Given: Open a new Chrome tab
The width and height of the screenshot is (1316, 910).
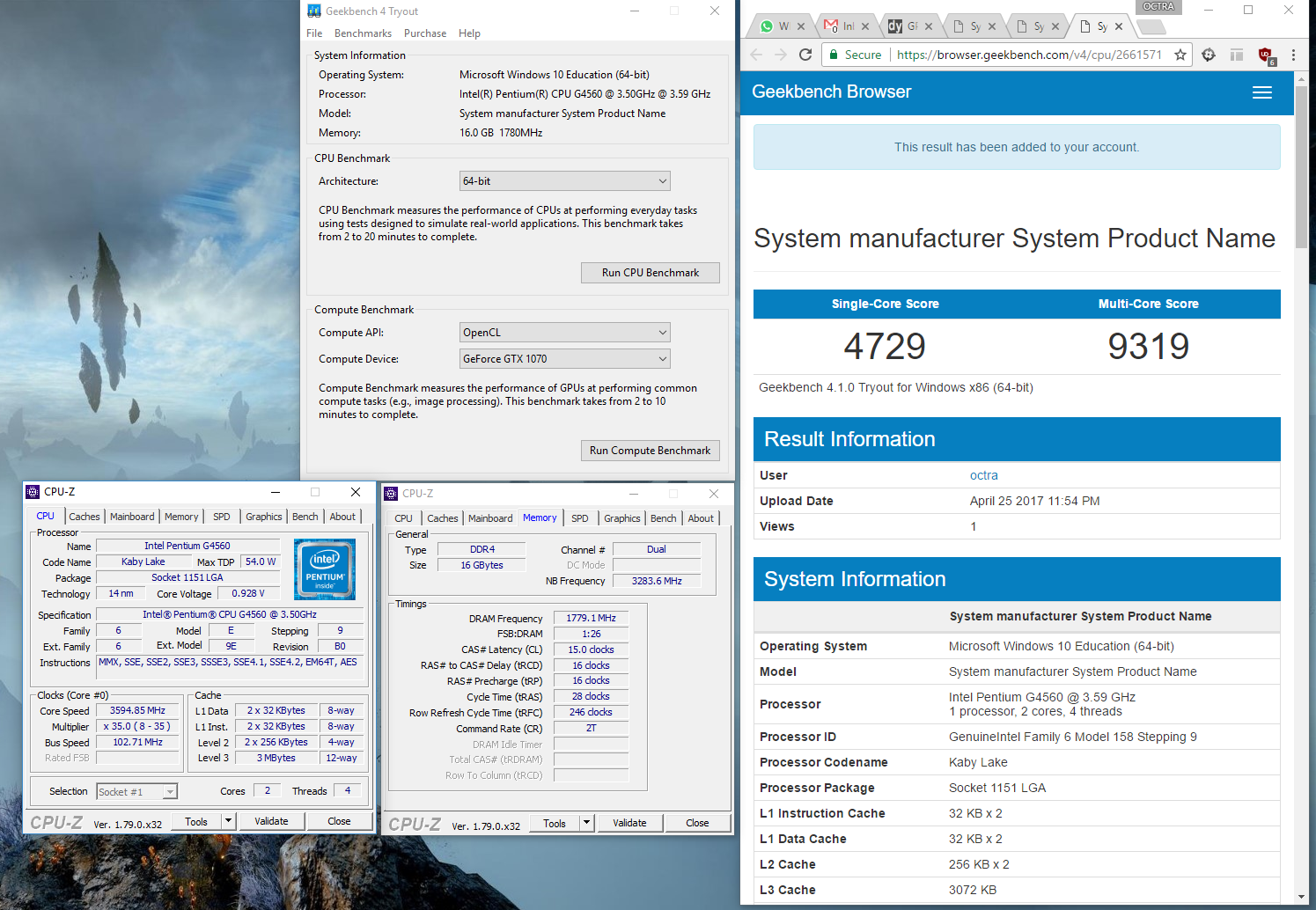Looking at the screenshot, I should click(1151, 27).
